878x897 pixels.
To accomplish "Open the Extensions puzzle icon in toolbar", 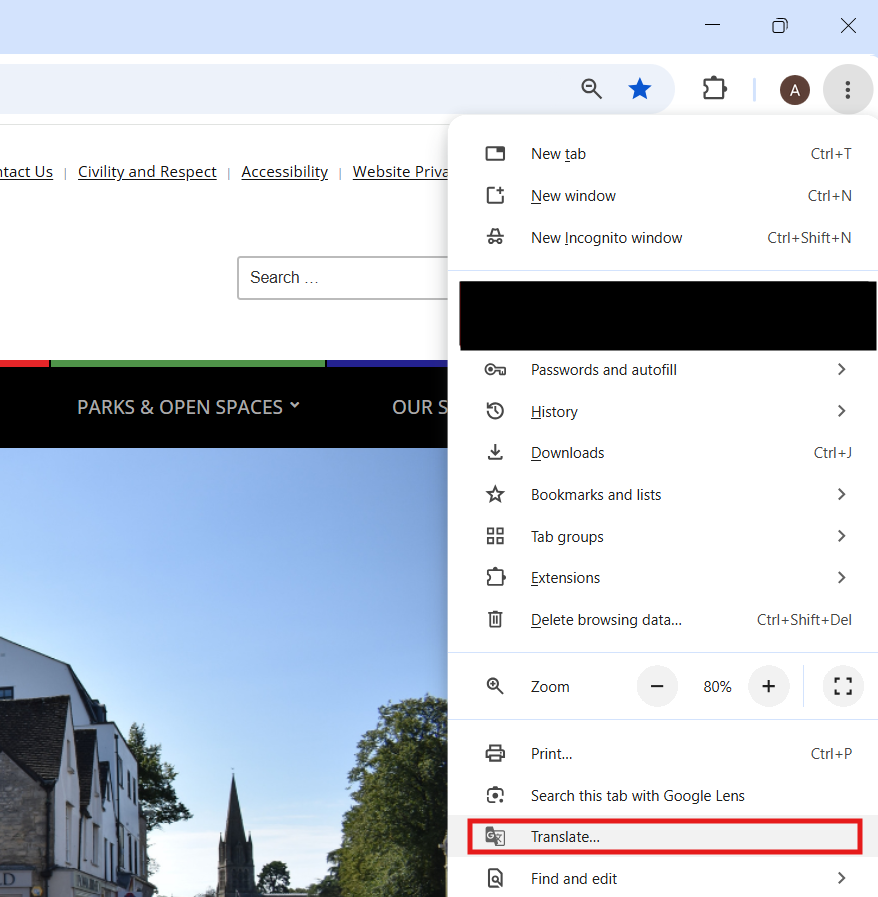I will click(714, 89).
